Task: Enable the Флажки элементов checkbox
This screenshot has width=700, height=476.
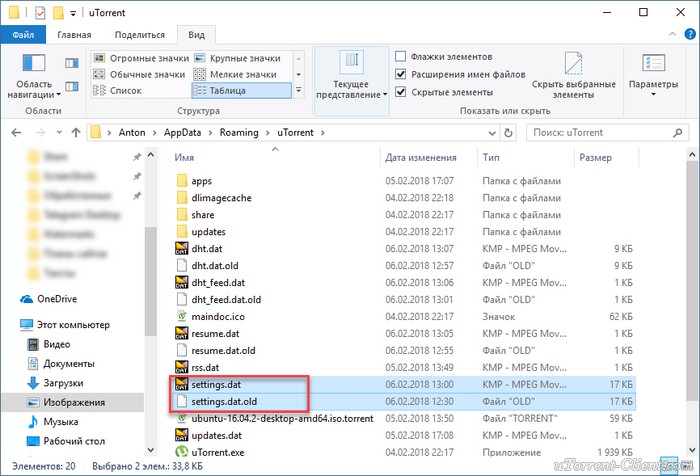Action: pos(400,56)
